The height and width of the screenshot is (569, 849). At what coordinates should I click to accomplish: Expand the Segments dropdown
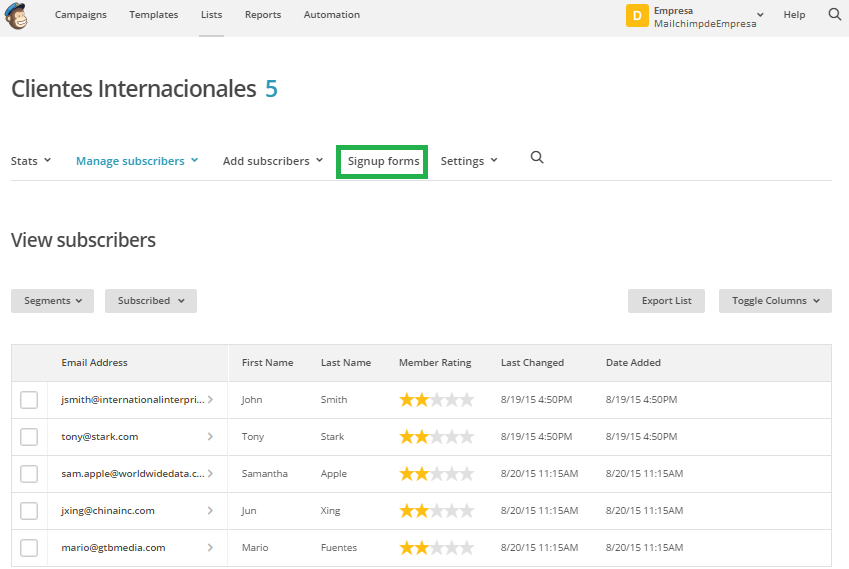(x=52, y=301)
